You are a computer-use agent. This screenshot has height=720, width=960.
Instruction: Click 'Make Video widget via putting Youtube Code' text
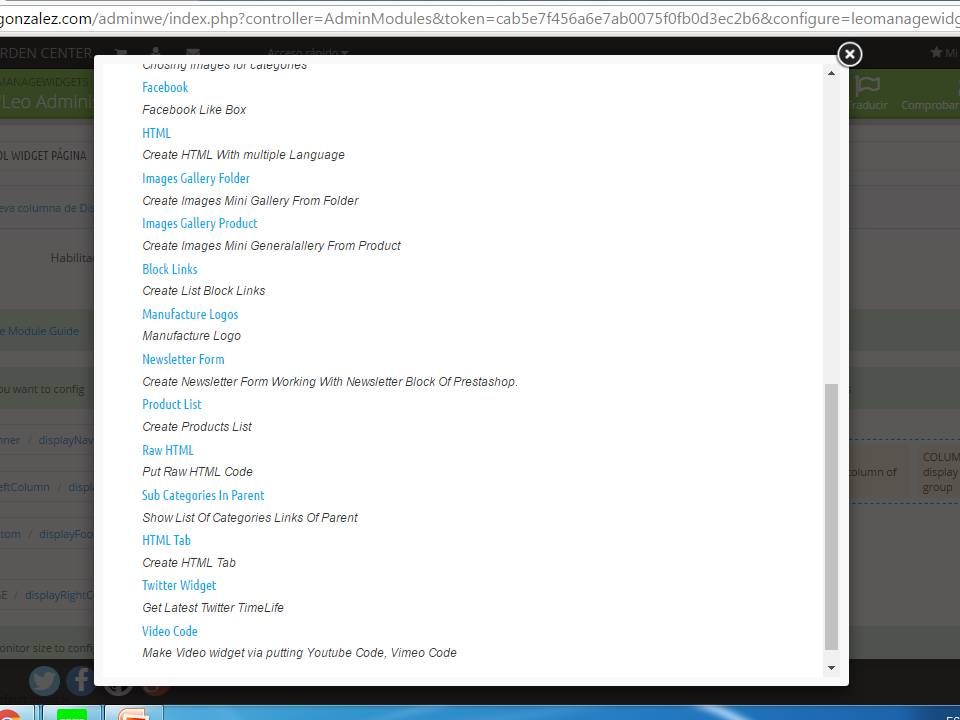pos(264,653)
